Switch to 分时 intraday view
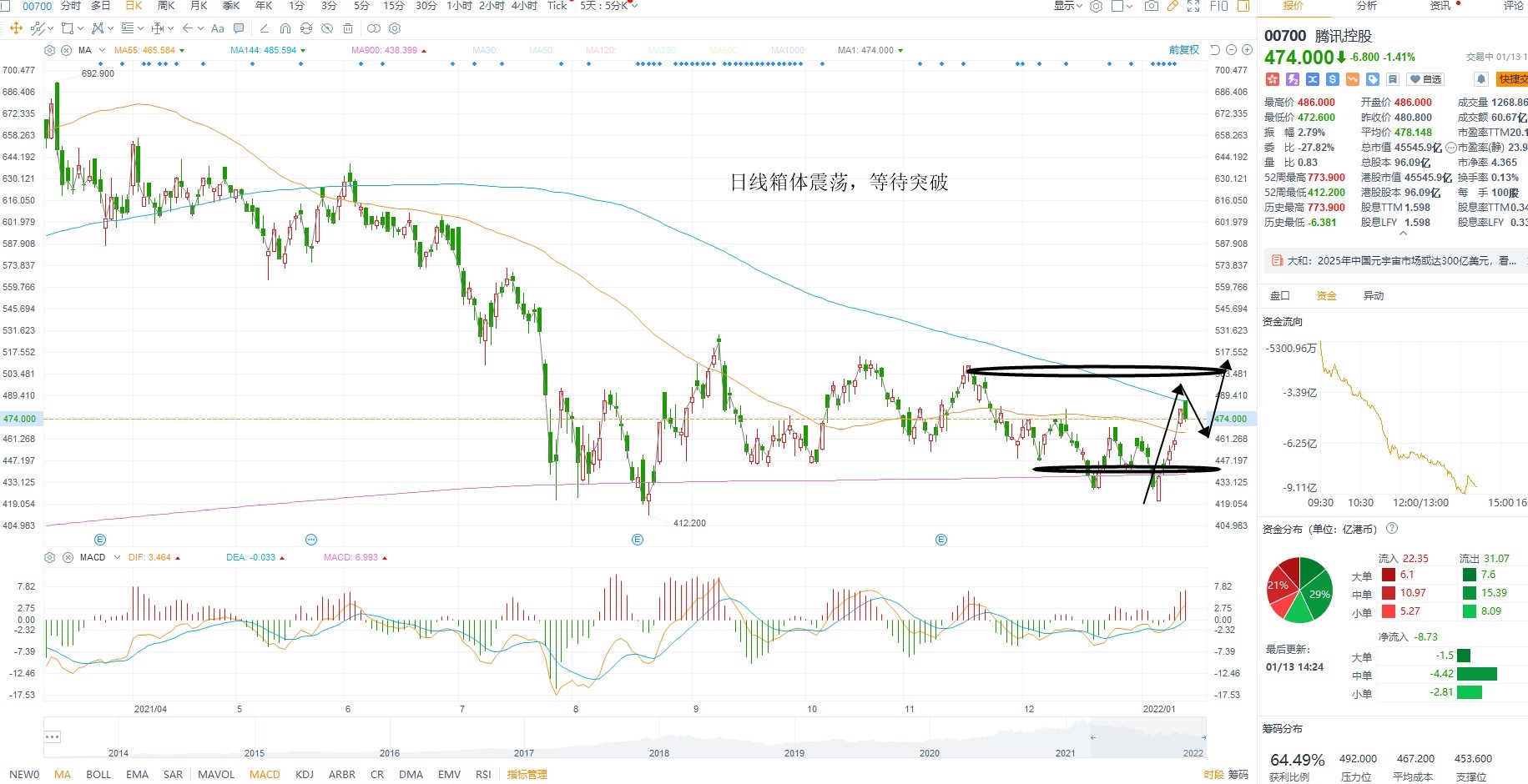The width and height of the screenshot is (1528, 784). [71, 6]
